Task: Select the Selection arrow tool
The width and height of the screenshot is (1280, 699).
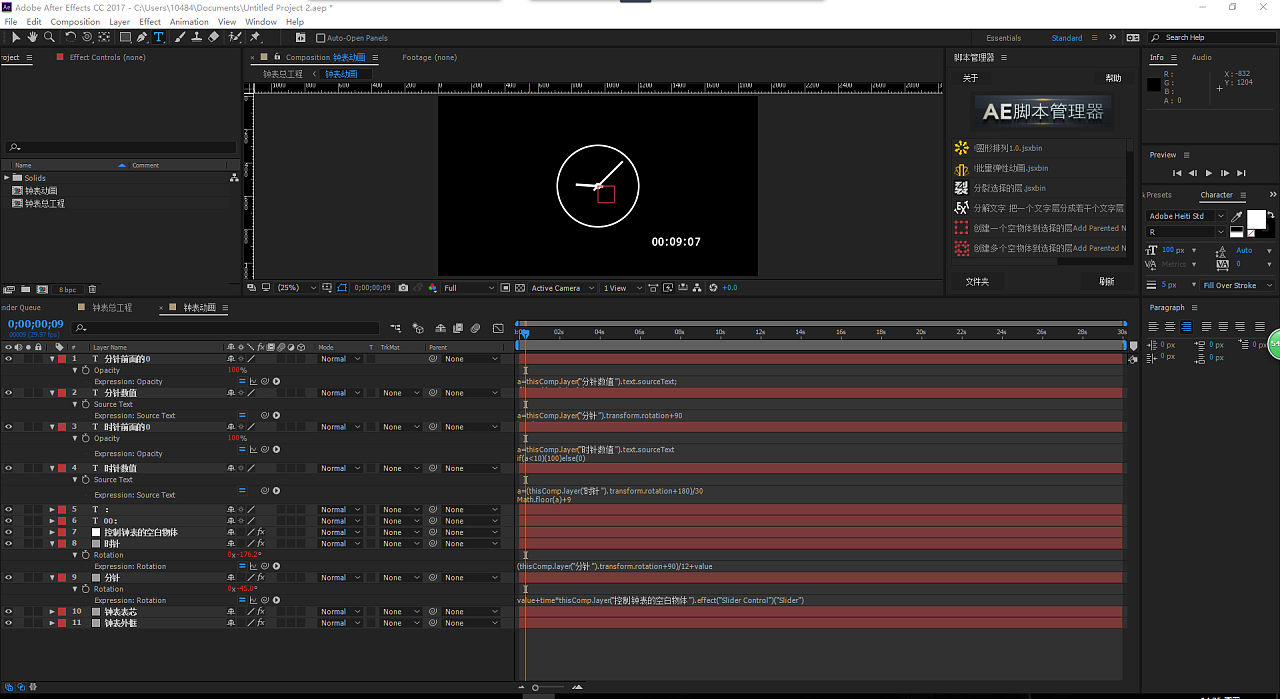Action: pyautogui.click(x=16, y=37)
